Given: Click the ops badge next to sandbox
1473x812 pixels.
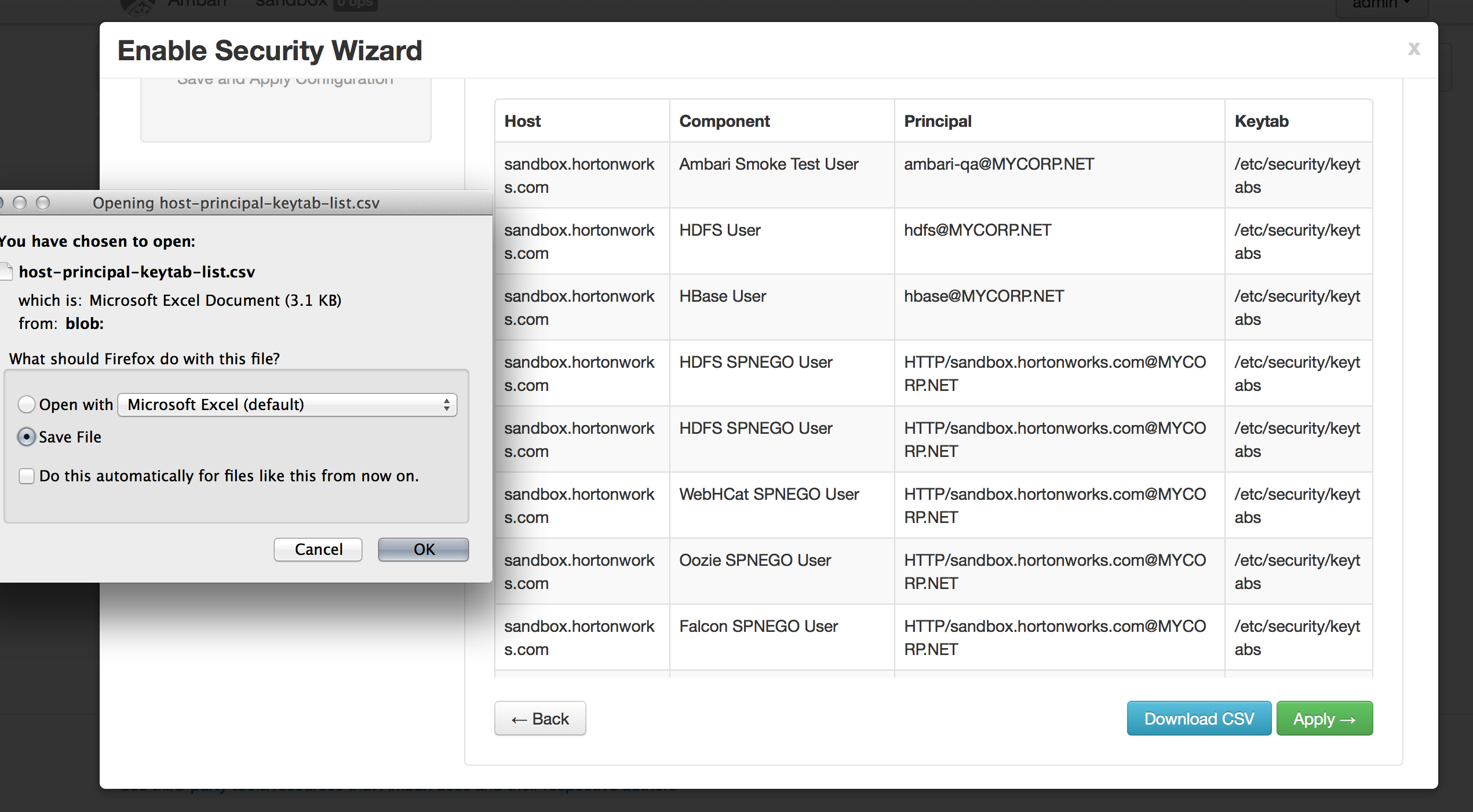Looking at the screenshot, I should (x=355, y=5).
